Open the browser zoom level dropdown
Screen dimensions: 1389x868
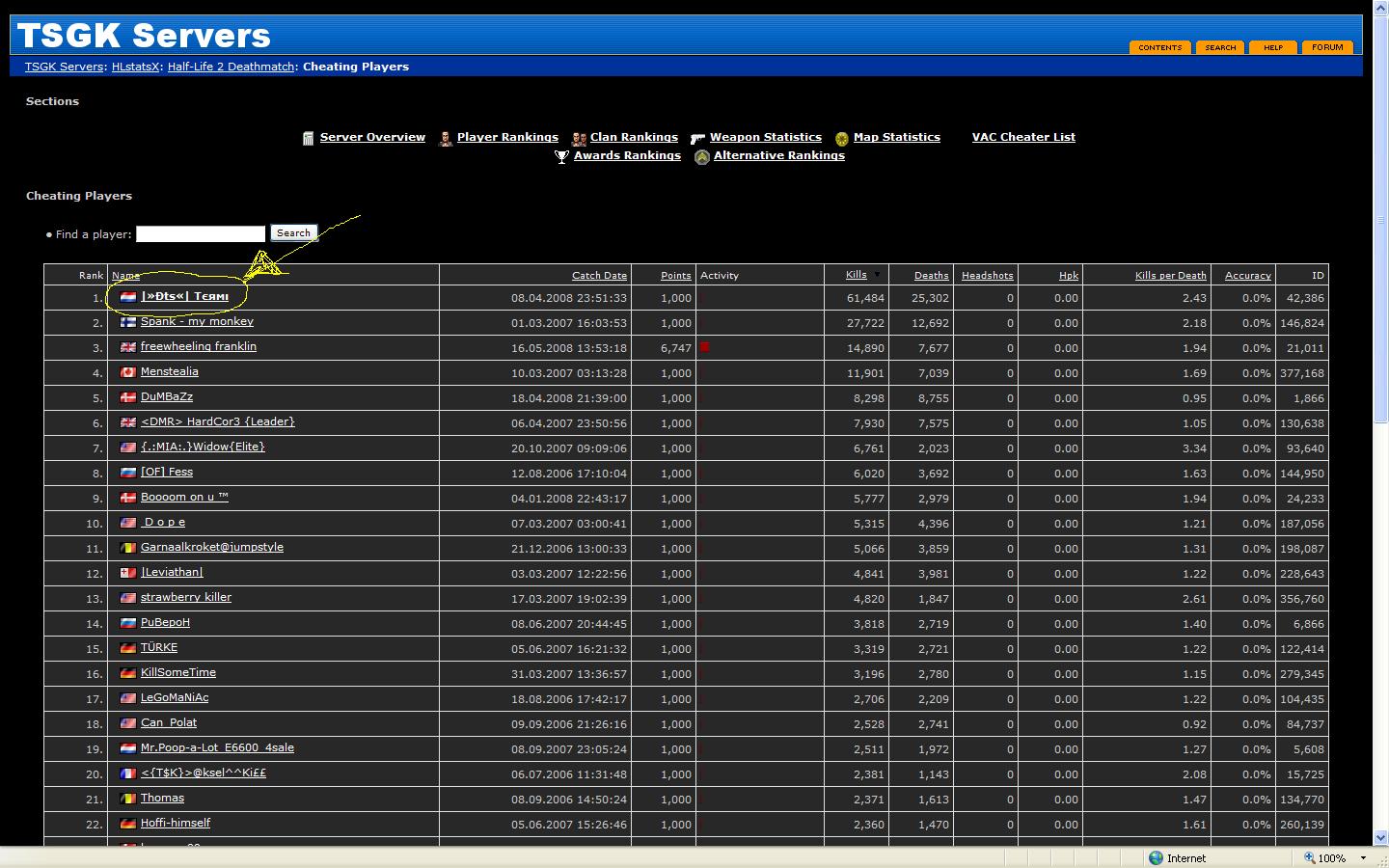pos(1363,857)
